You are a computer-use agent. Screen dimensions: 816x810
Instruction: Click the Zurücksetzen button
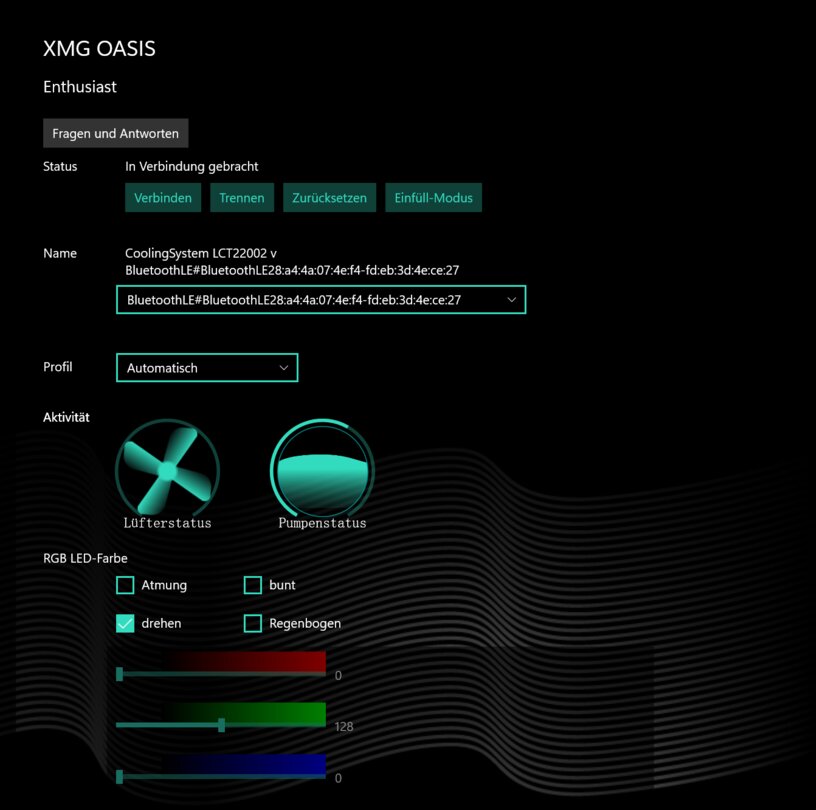tap(330, 198)
